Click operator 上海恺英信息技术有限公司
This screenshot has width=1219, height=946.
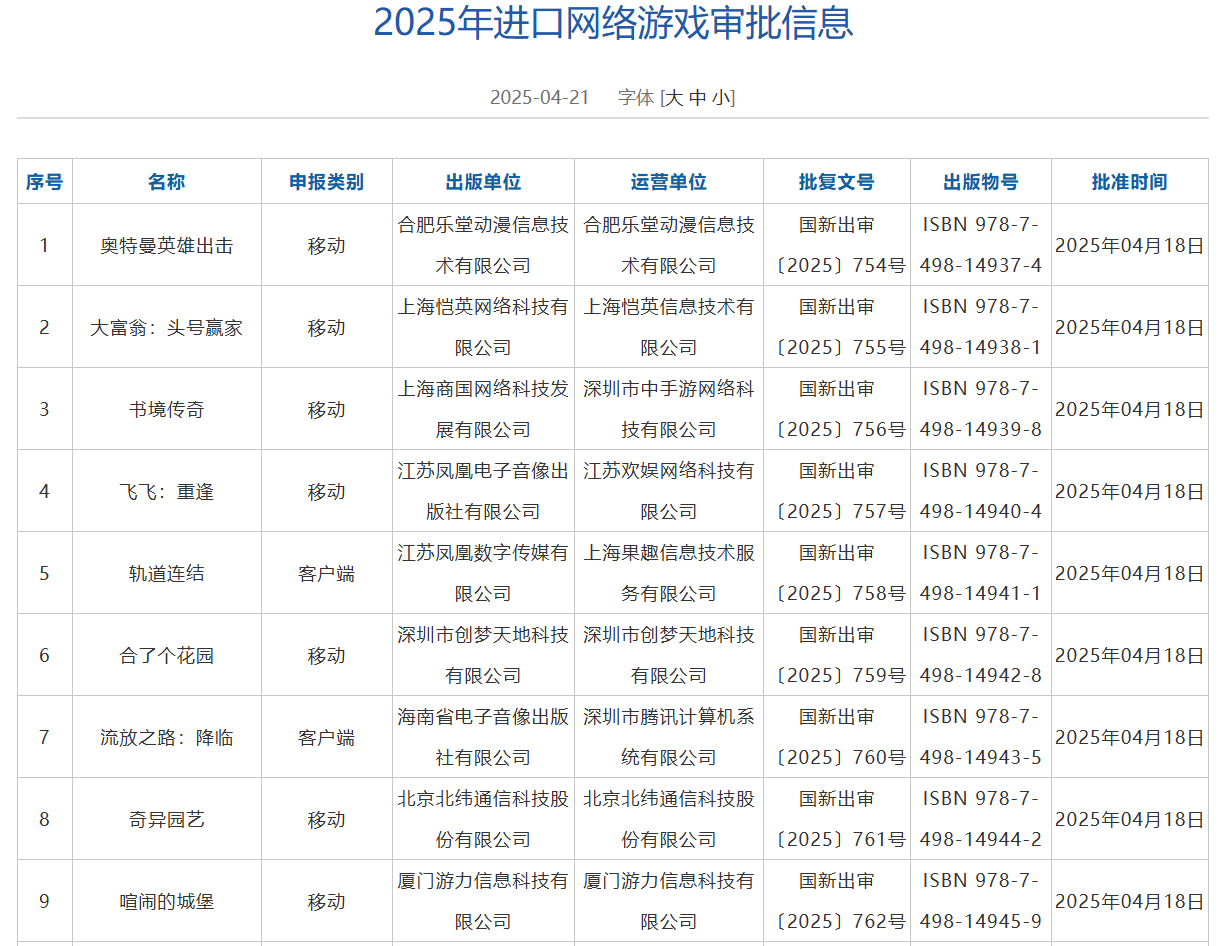[669, 327]
